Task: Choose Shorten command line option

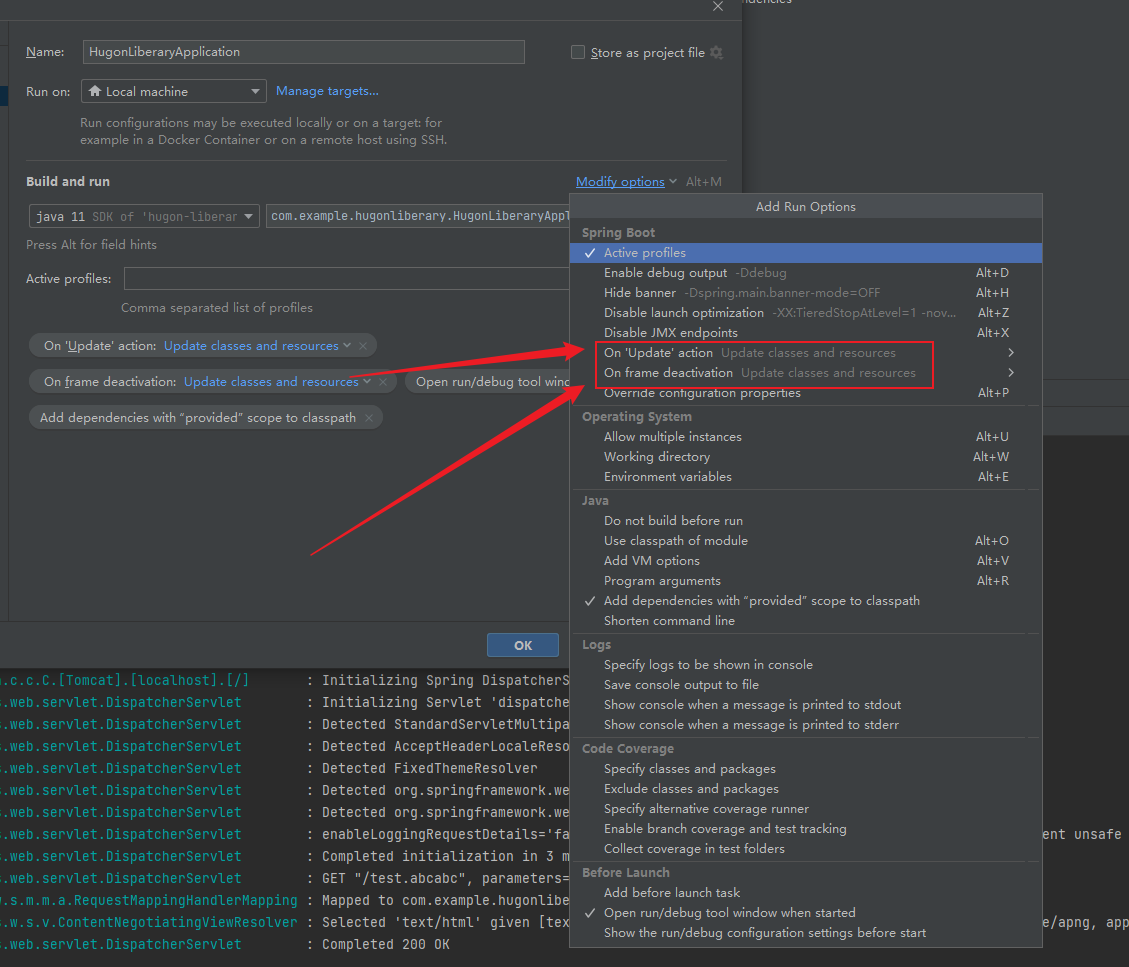Action: [x=806, y=621]
